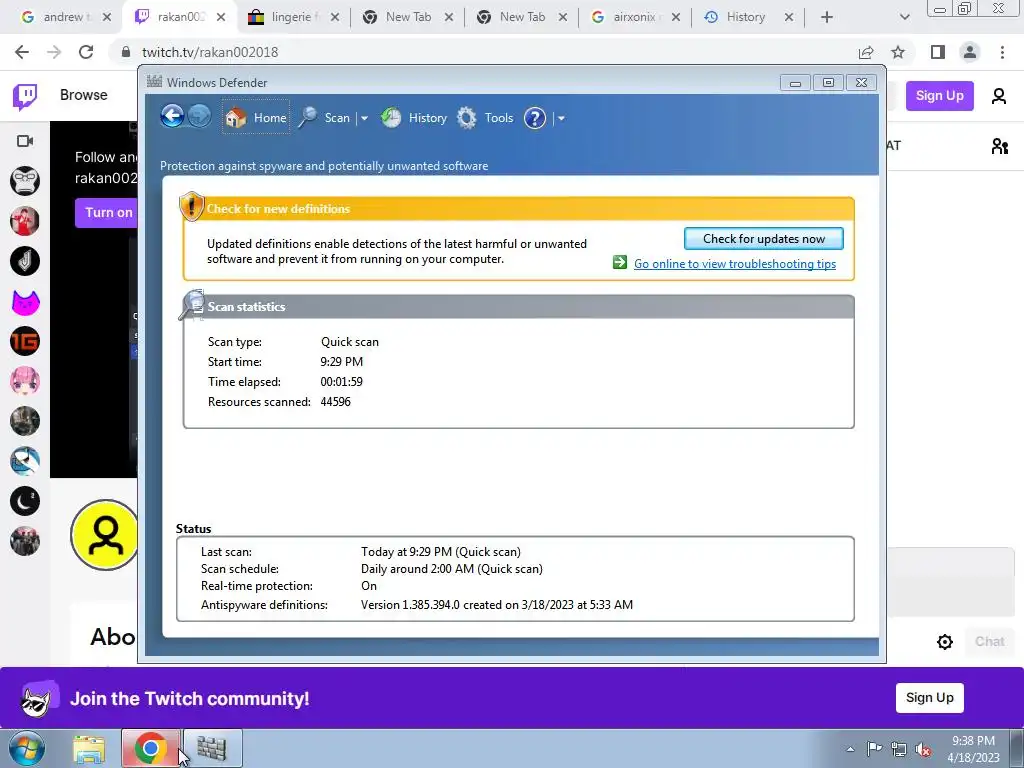Image resolution: width=1024 pixels, height=768 pixels.
Task: Click the Twitch sidebar camera icon
Action: pos(25,141)
